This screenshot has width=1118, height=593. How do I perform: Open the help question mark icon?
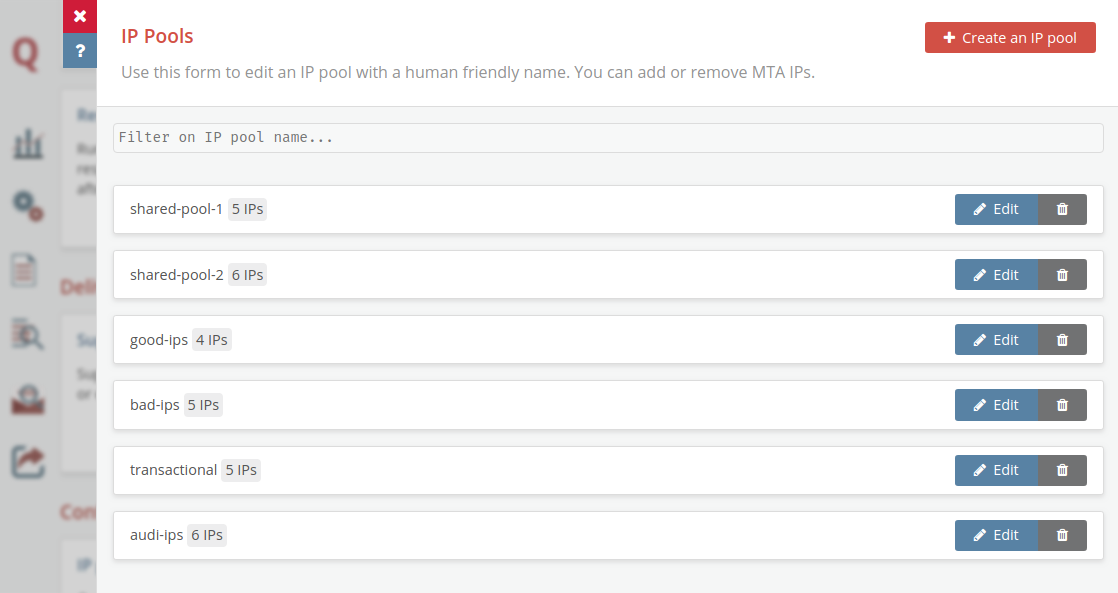(x=80, y=50)
